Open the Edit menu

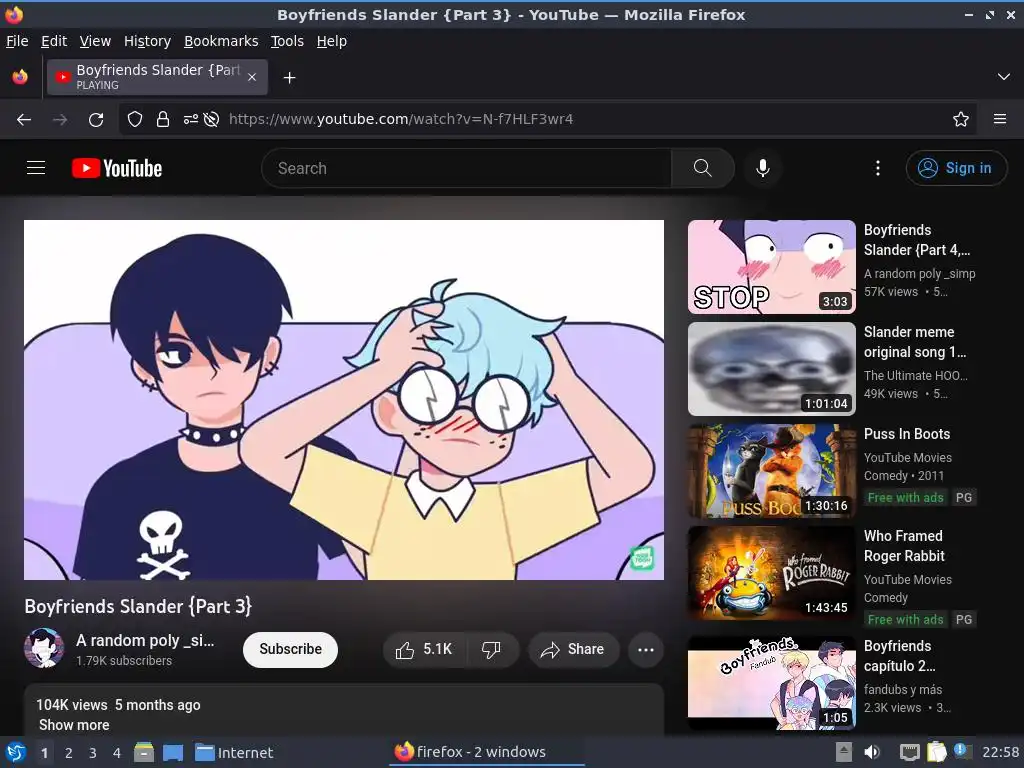click(x=54, y=41)
